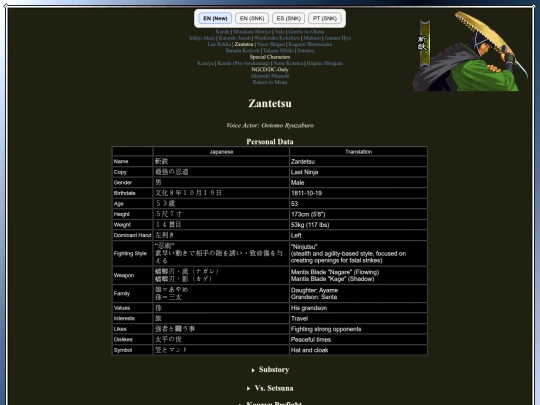This screenshot has height=405, width=540.
Task: Visit the Kanzaki Juzoh page
Action: coord(235,38)
